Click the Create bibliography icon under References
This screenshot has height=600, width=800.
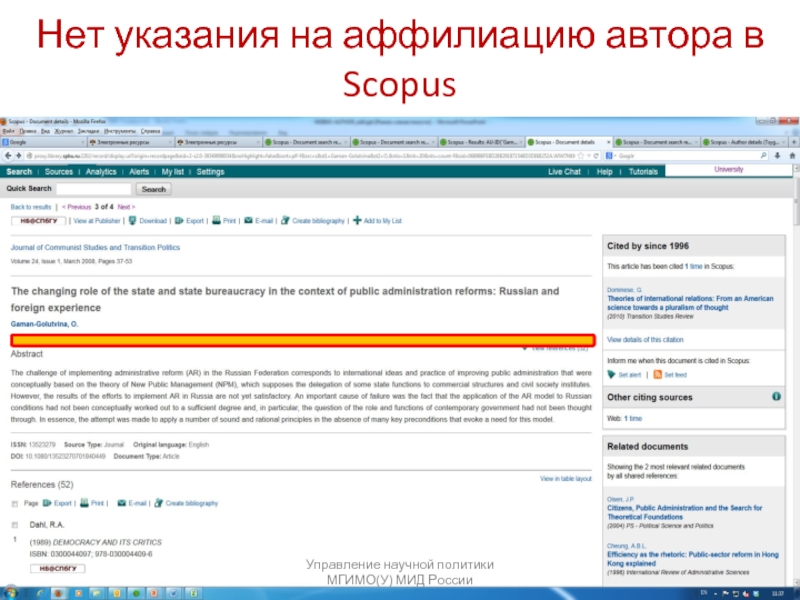[159, 503]
